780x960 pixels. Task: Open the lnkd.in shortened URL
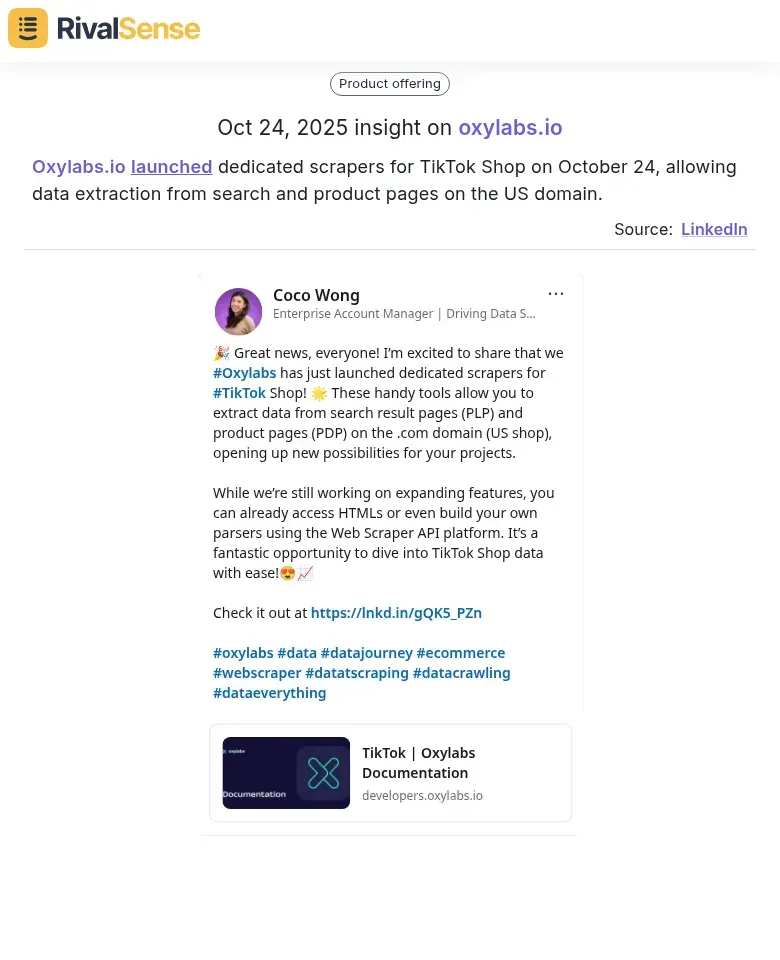point(396,613)
